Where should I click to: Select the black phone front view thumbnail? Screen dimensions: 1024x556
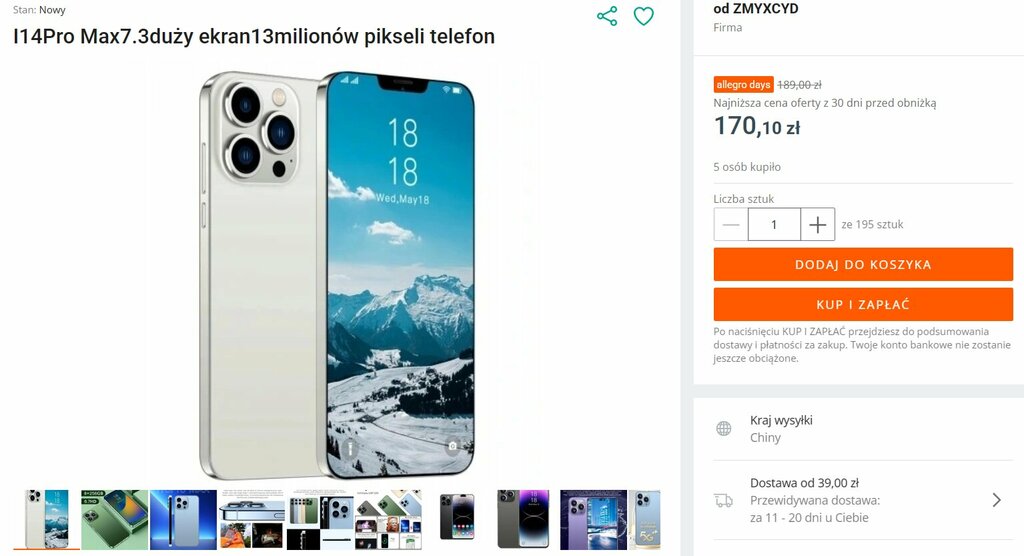456,519
